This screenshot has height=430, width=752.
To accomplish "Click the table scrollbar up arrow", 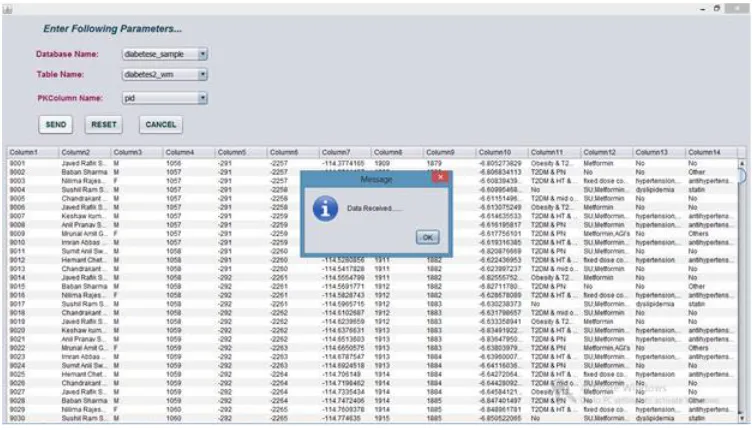I will click(742, 163).
